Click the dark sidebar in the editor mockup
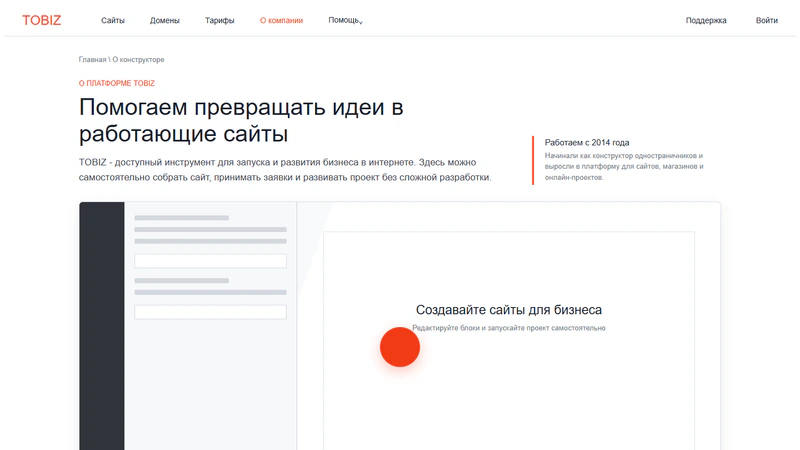Image resolution: width=800 pixels, height=450 pixels. coord(102,326)
